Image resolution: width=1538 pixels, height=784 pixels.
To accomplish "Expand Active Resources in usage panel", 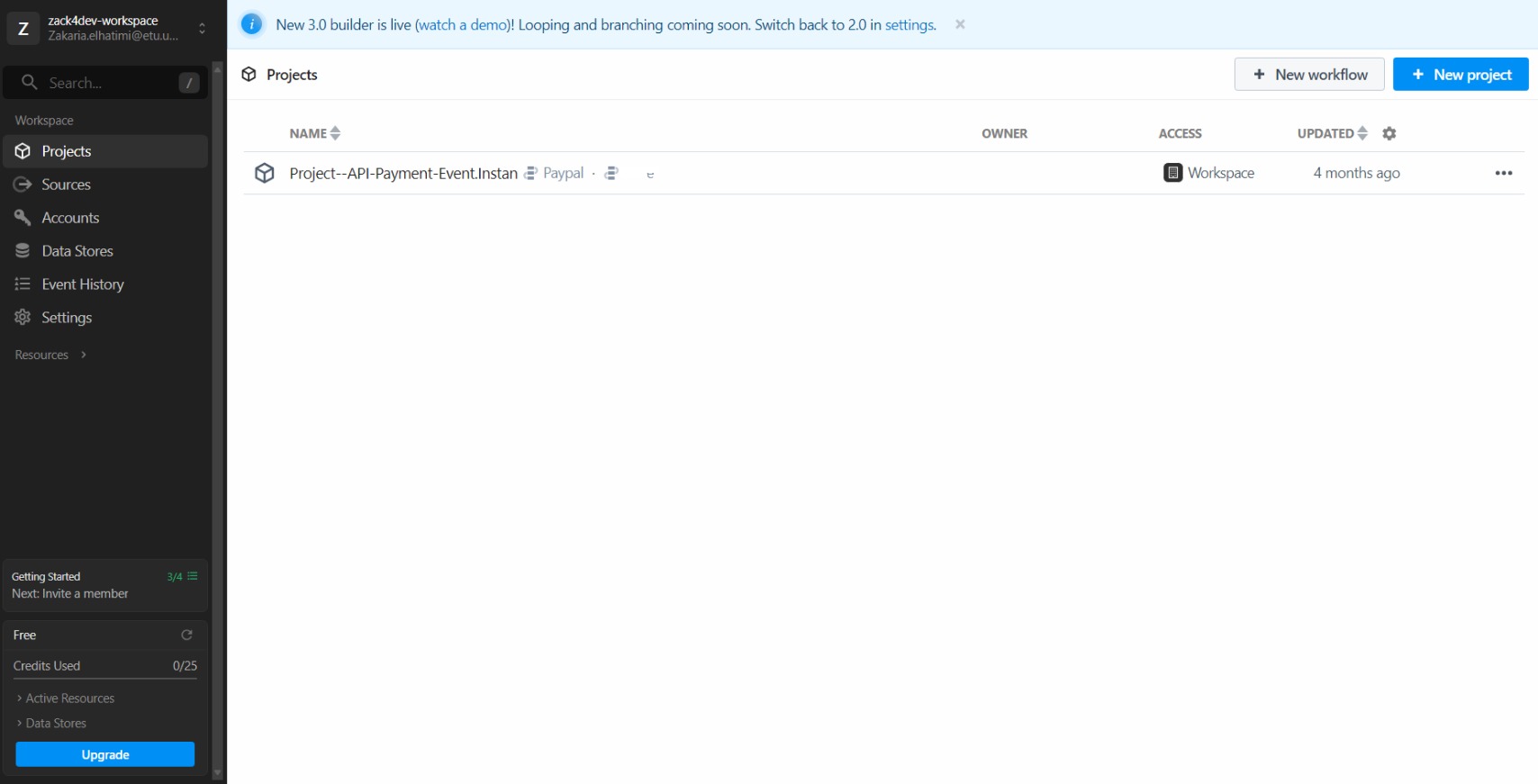I will (x=65, y=698).
